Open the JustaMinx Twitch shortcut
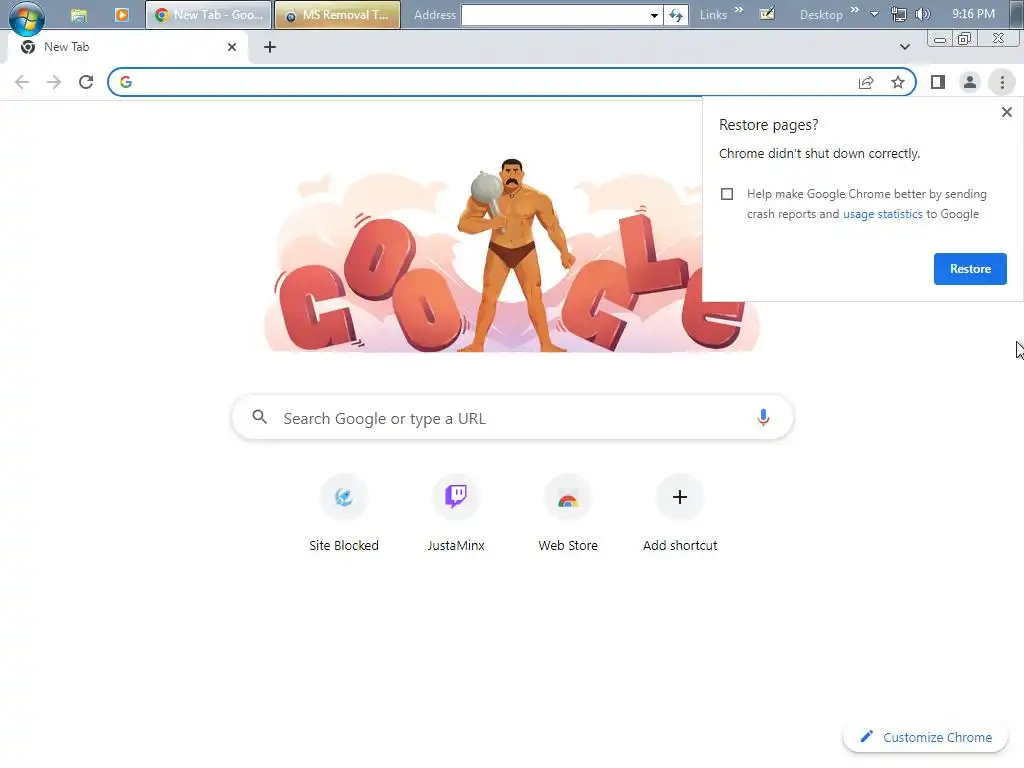This screenshot has width=1024, height=768. 456,515
